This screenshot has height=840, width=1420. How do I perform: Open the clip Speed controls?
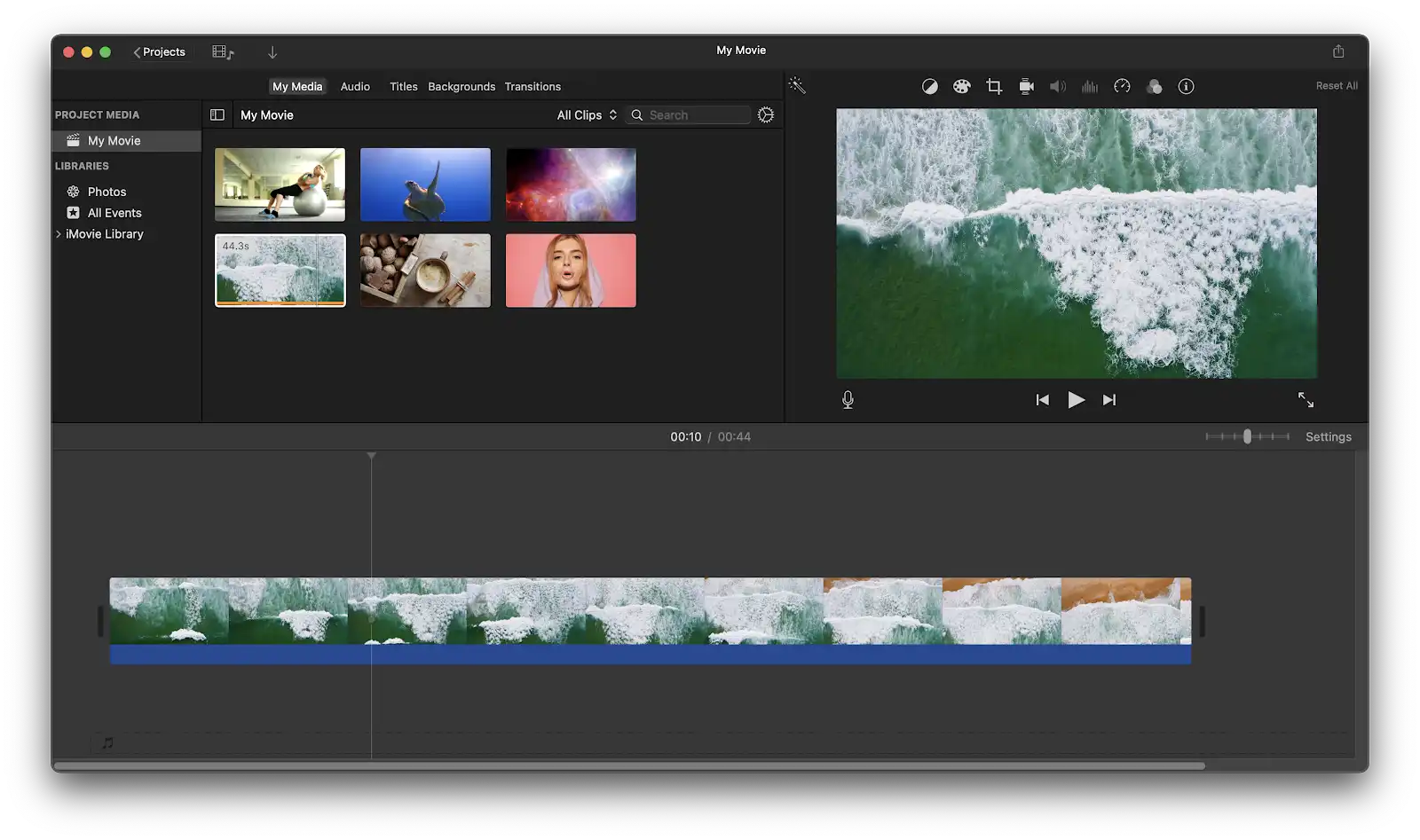(1122, 86)
